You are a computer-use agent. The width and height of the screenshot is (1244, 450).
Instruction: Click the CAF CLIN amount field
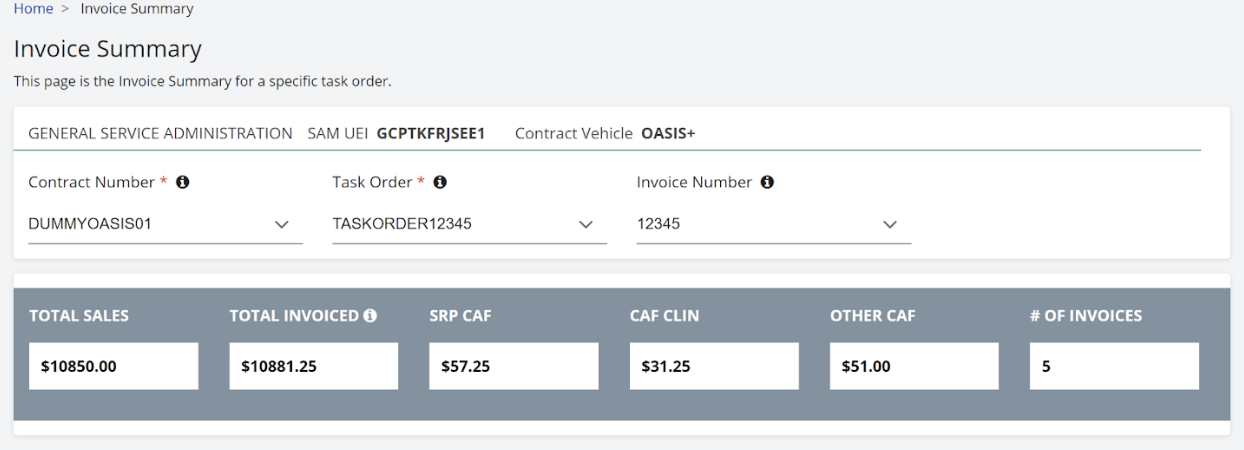714,366
